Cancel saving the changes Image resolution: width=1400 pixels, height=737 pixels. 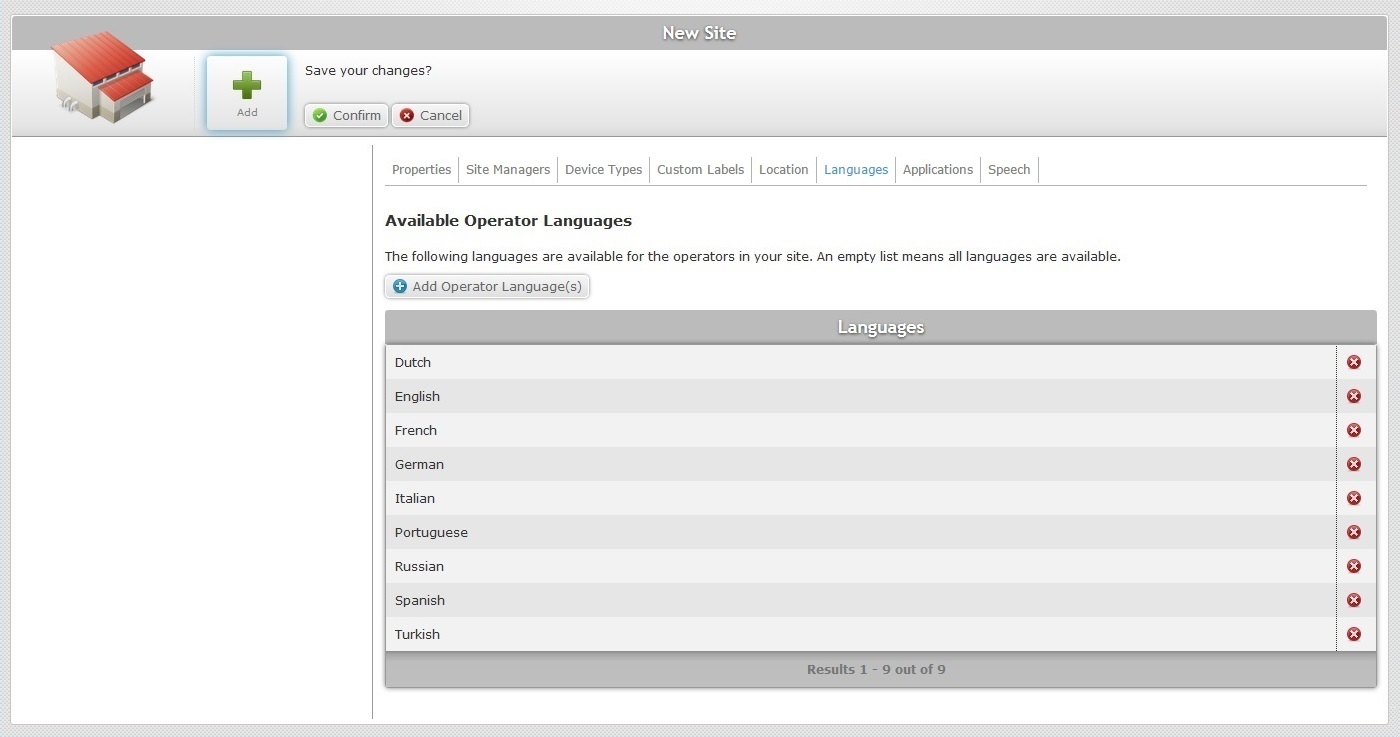[431, 116]
